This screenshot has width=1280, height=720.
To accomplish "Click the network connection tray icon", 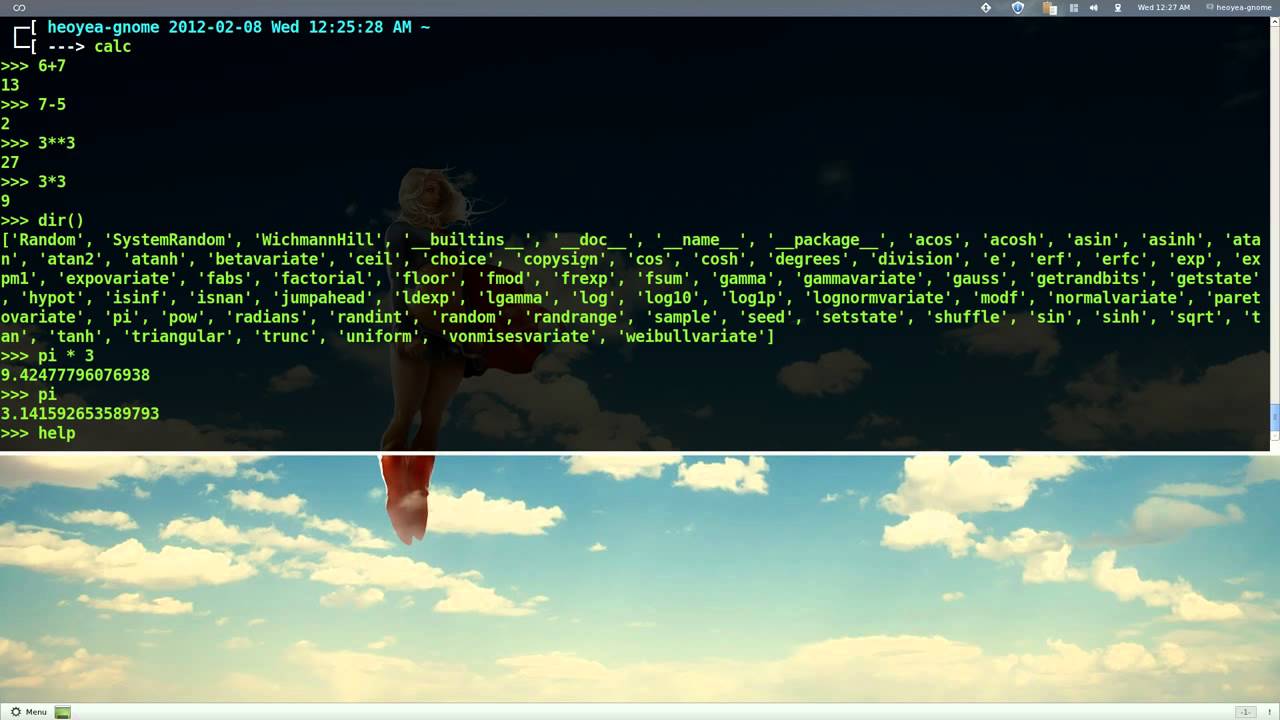I will pos(1118,8).
